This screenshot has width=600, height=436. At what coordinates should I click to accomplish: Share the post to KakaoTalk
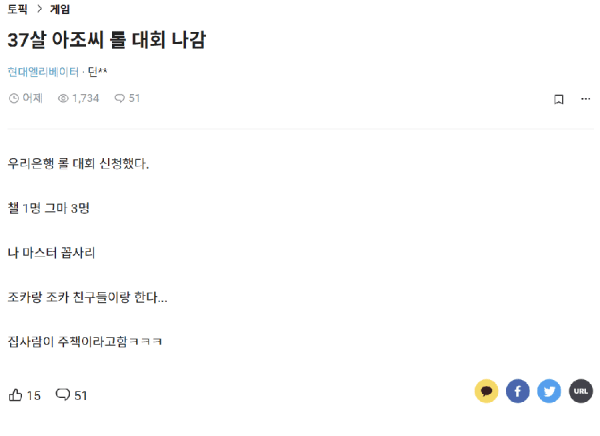tap(486, 391)
